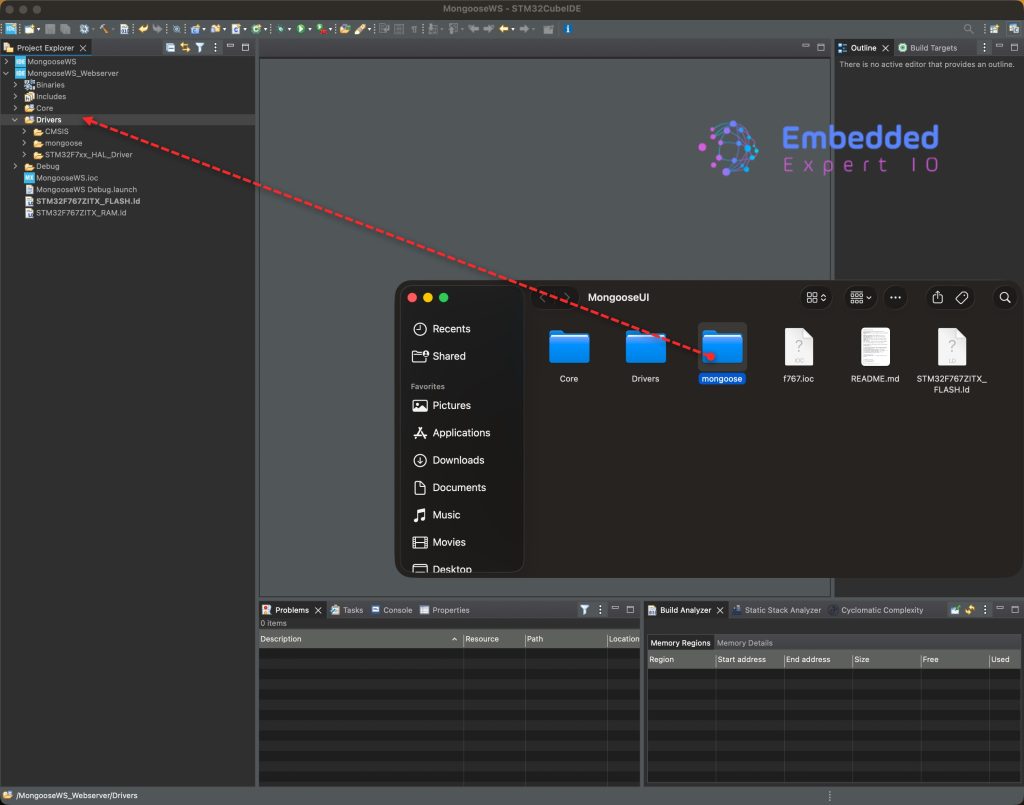Click the green Run button in toolbar
Screen dimensions: 1024x805
coord(299,29)
